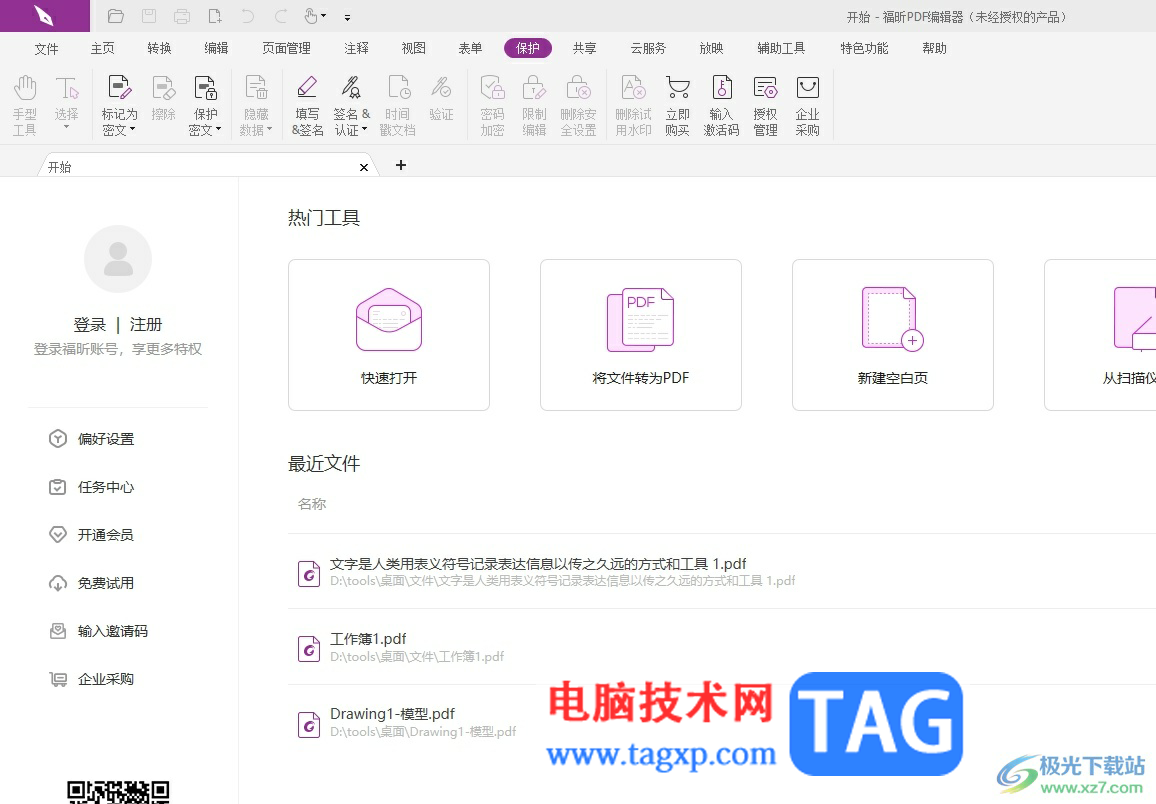This screenshot has height=804, width=1156.
Task: Switch to Share (共享) tab
Action: click(585, 49)
